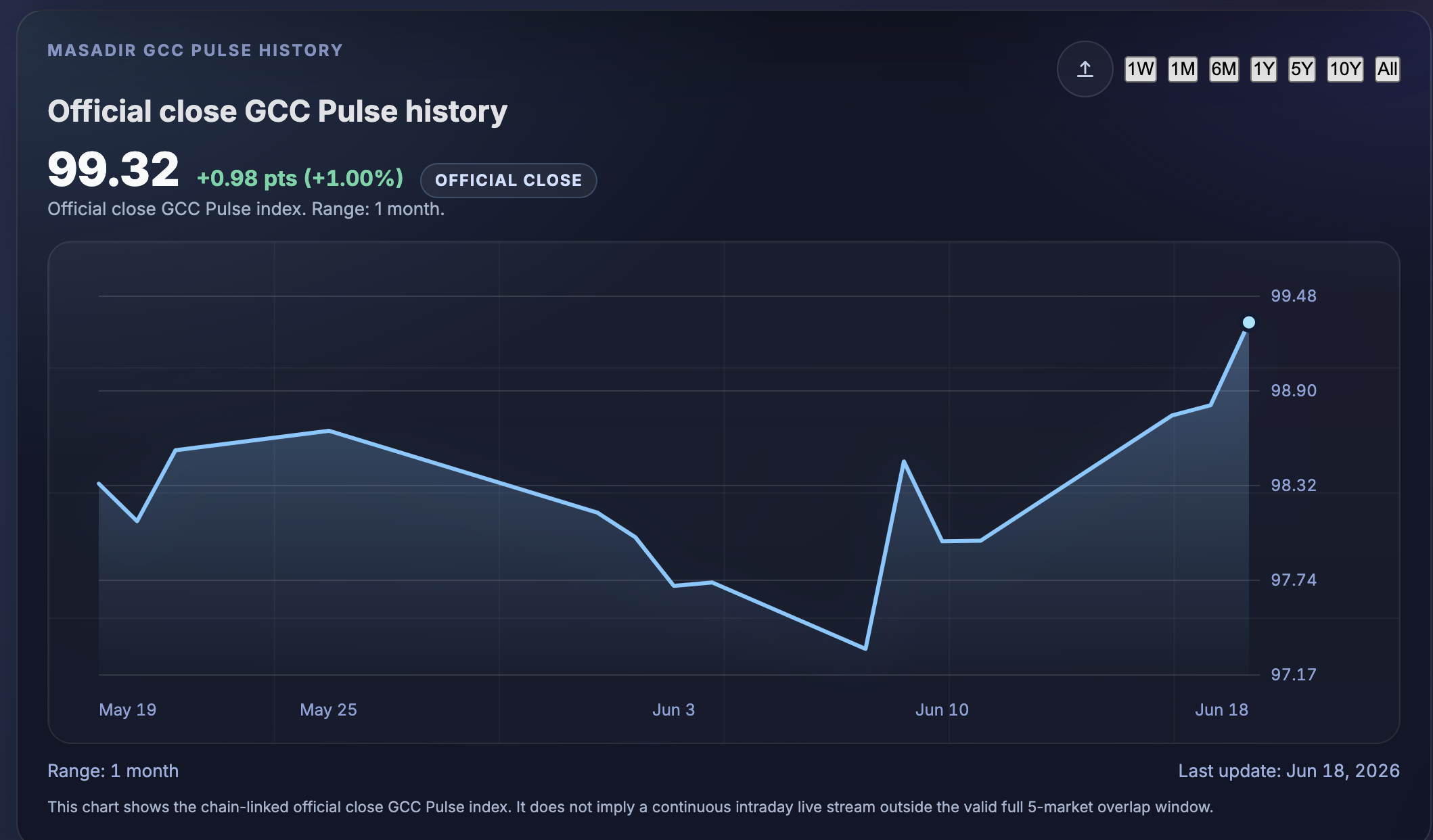Click the Official close GCC Pulse index subtitle

246,209
